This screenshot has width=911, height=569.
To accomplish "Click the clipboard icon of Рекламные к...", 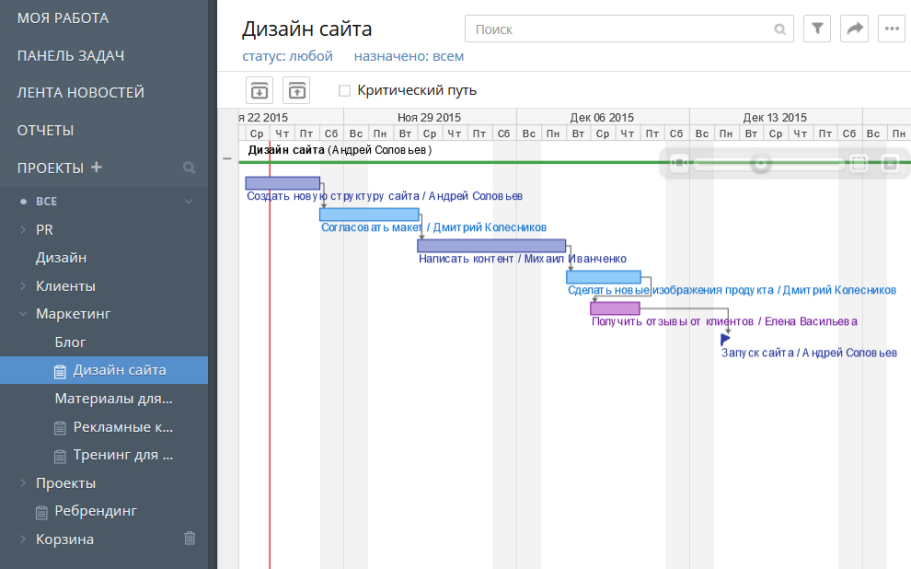I will click(60, 428).
